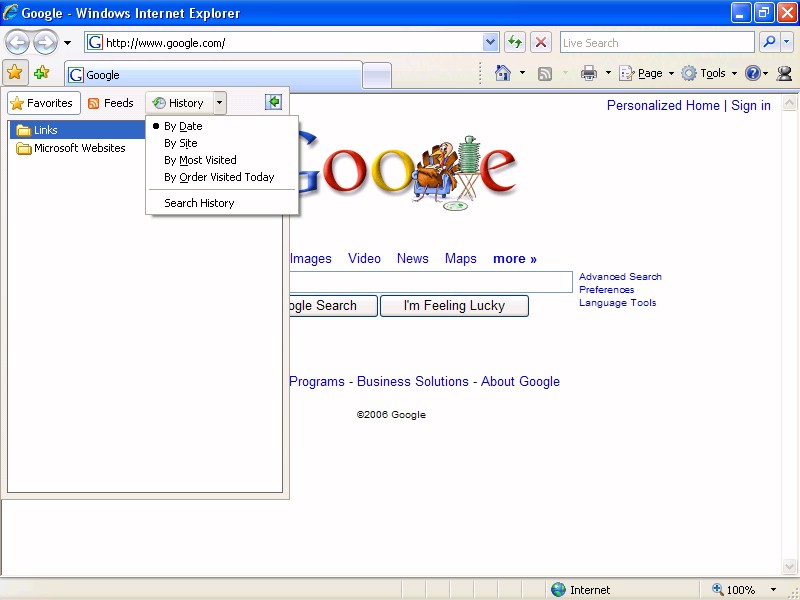This screenshot has width=800, height=600.
Task: Click the Stop loading red X icon
Action: click(x=541, y=42)
